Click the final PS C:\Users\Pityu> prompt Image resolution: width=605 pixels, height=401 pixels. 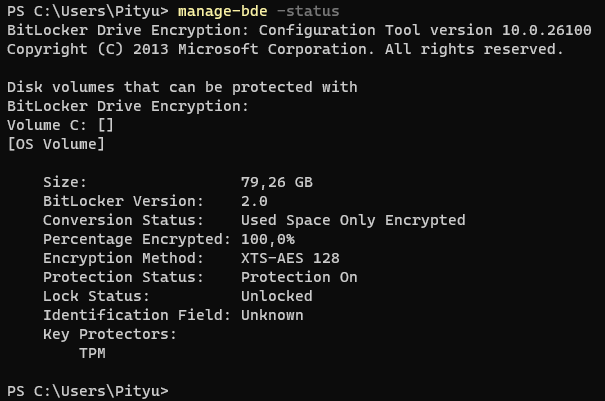click(88, 391)
